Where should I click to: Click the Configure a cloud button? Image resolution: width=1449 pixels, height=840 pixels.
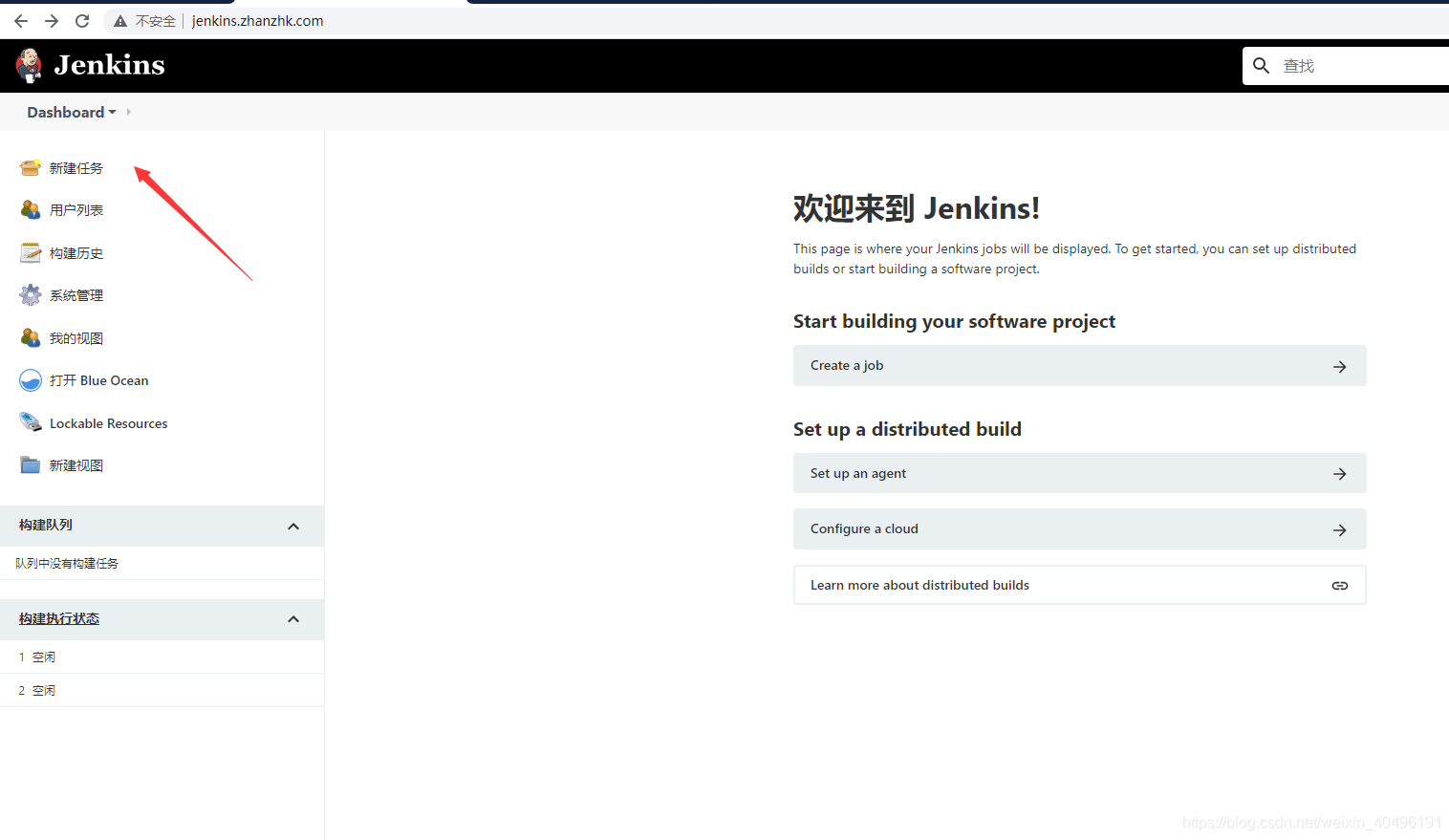tap(1080, 528)
